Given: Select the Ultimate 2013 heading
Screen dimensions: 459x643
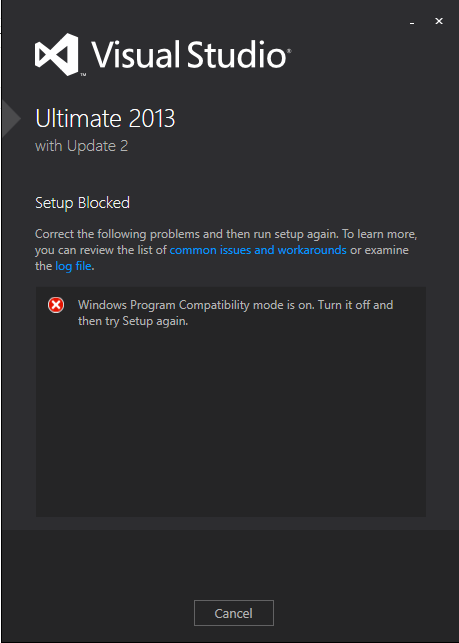Looking at the screenshot, I should [x=105, y=119].
